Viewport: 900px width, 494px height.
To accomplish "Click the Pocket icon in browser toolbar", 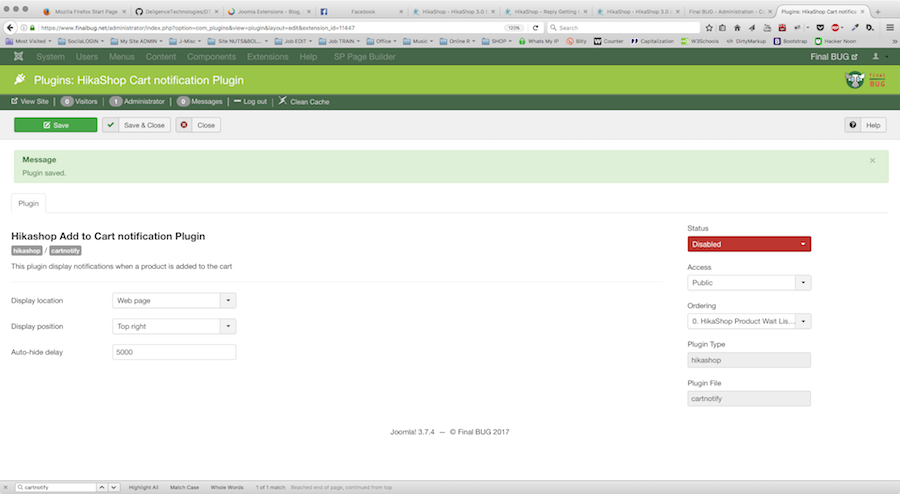I will pyautogui.click(x=820, y=28).
